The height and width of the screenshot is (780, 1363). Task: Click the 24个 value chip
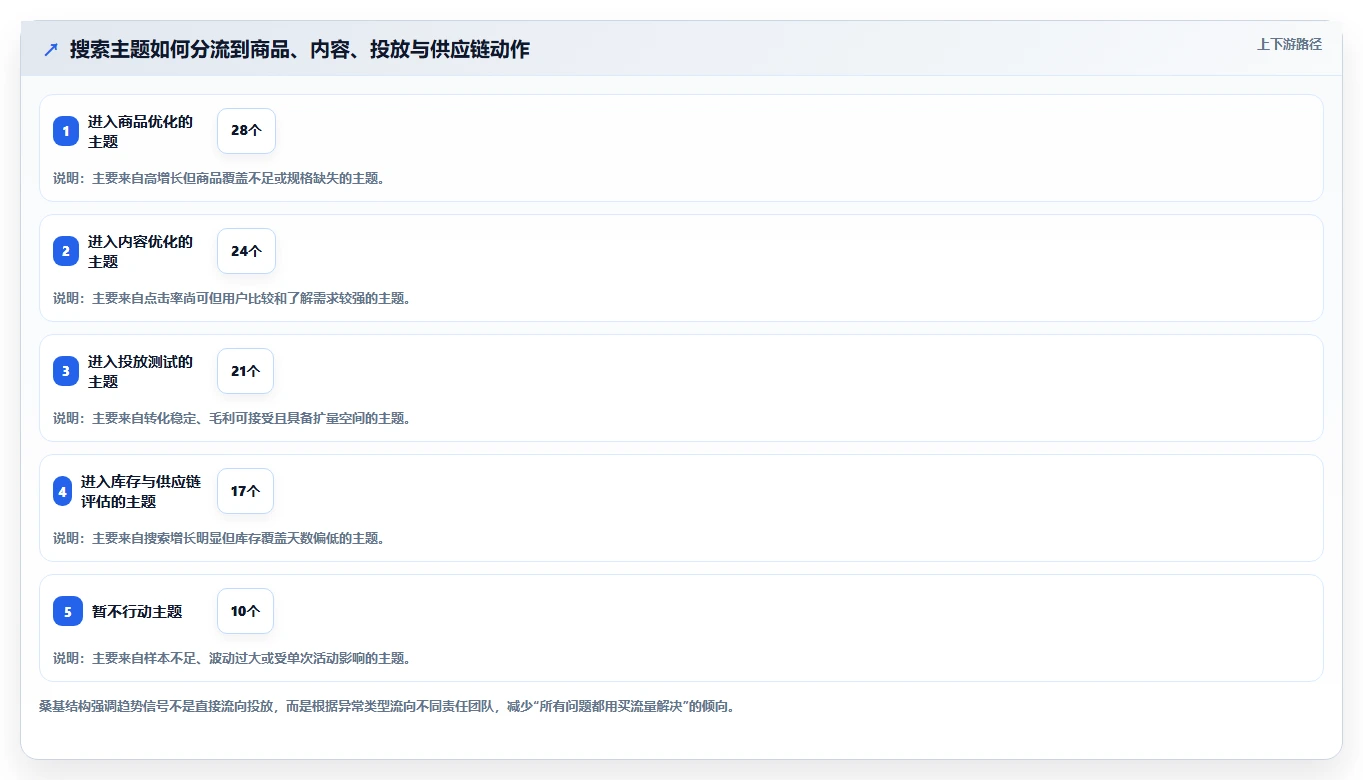click(246, 251)
